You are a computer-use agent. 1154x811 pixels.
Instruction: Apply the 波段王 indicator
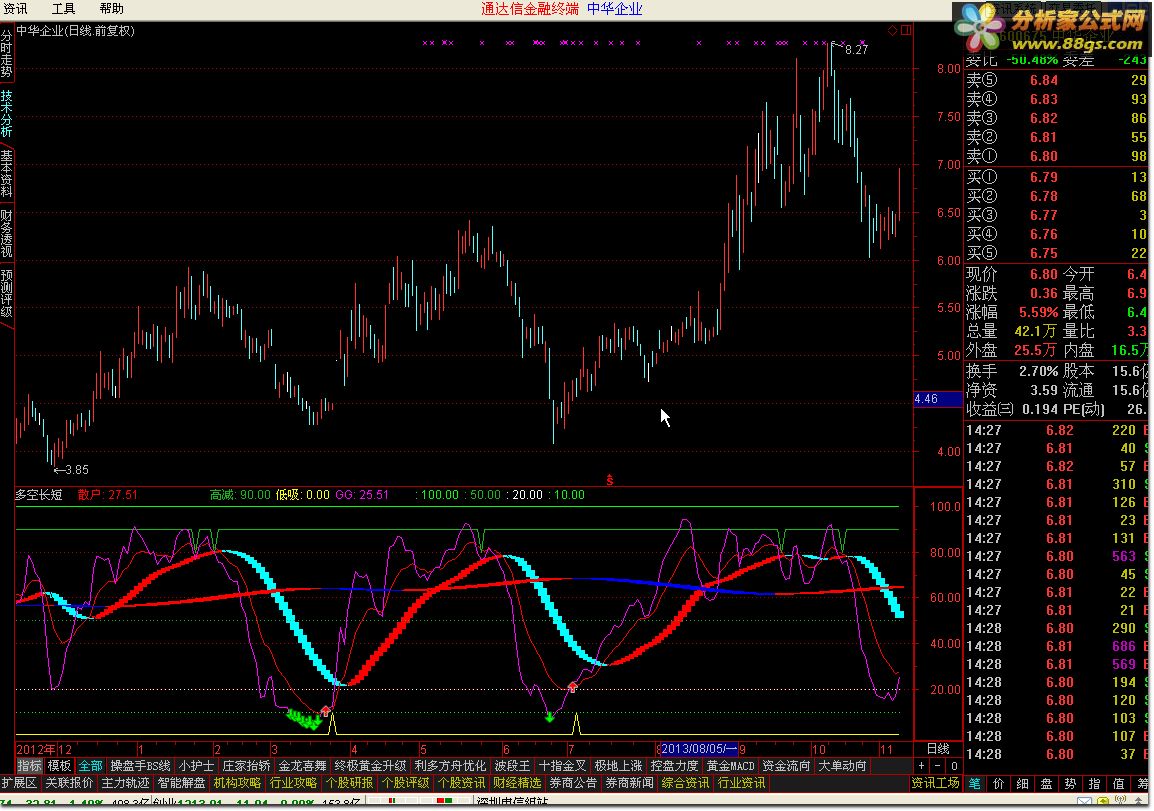[x=512, y=766]
